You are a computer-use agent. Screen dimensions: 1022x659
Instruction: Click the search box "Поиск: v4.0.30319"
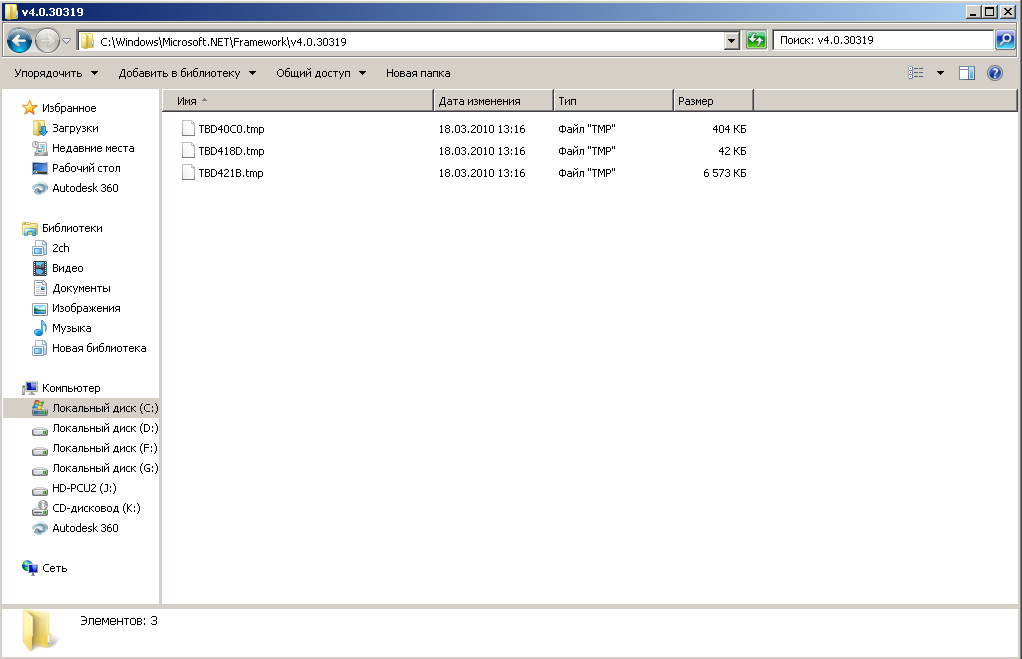[x=883, y=40]
